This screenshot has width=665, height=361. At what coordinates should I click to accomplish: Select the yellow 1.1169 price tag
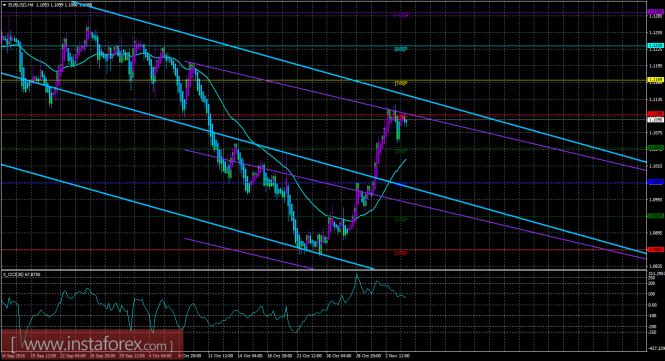tap(656, 80)
